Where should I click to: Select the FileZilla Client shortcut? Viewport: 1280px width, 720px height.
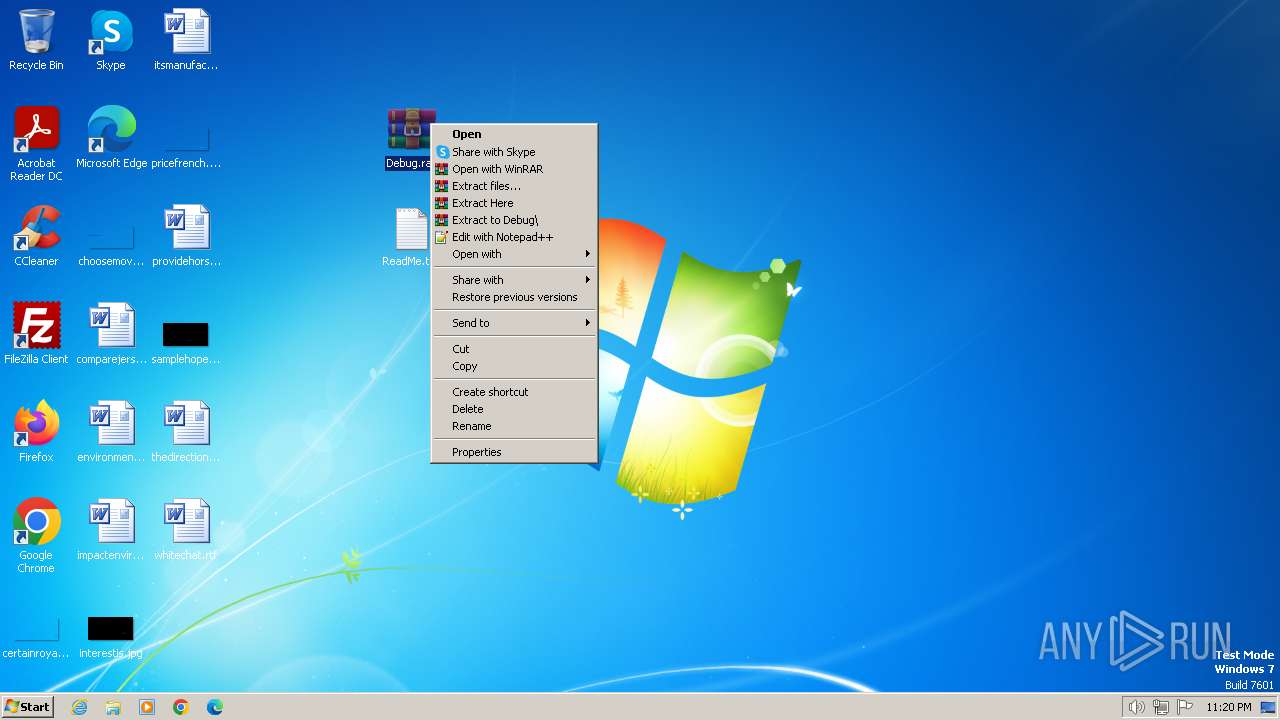click(x=36, y=334)
